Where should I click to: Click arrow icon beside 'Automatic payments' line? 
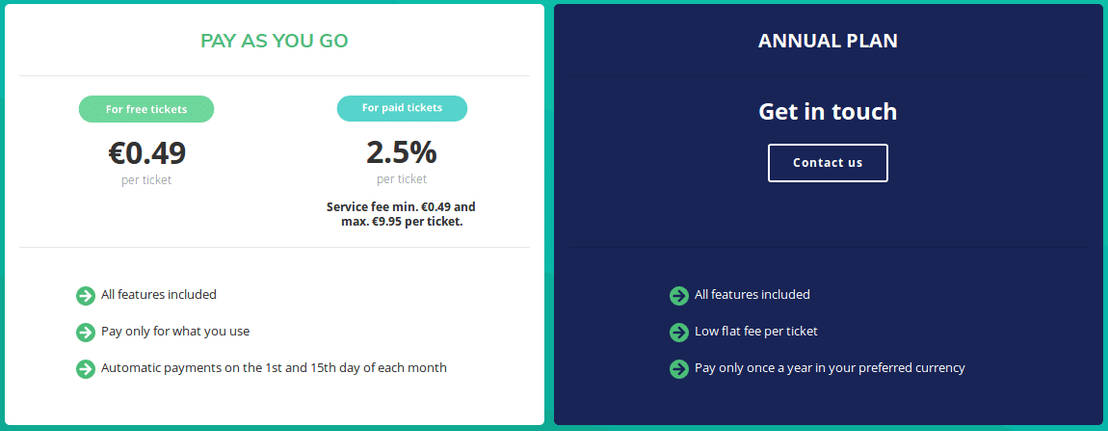(x=86, y=368)
